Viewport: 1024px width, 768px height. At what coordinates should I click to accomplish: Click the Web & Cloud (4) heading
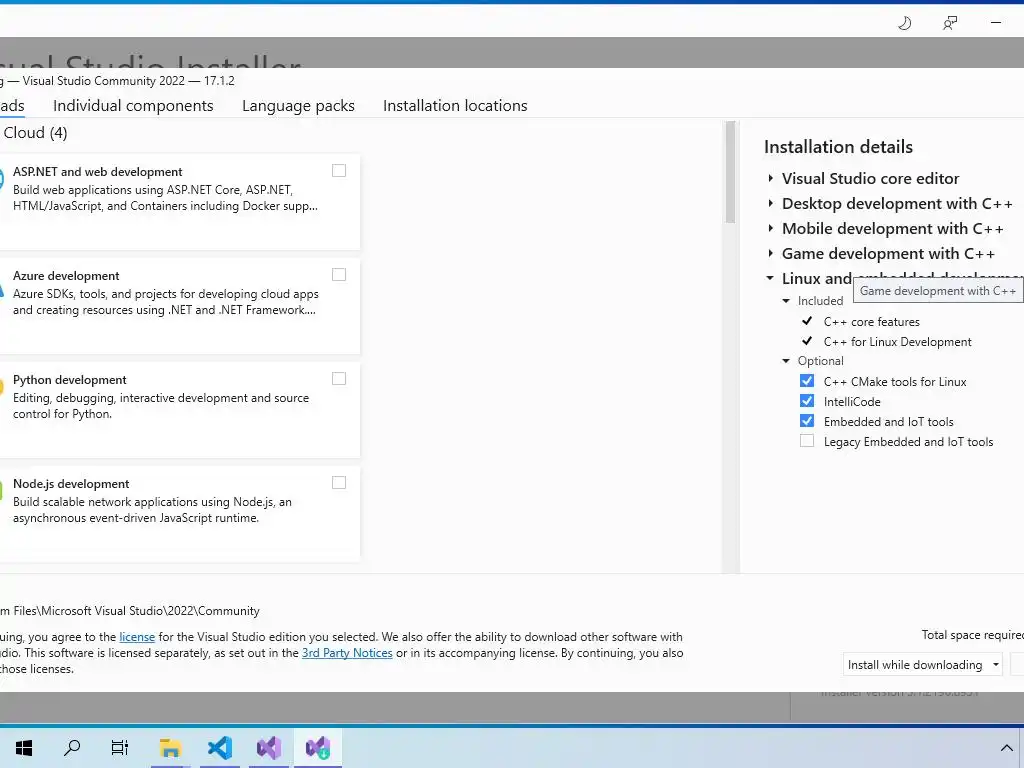click(x=34, y=133)
